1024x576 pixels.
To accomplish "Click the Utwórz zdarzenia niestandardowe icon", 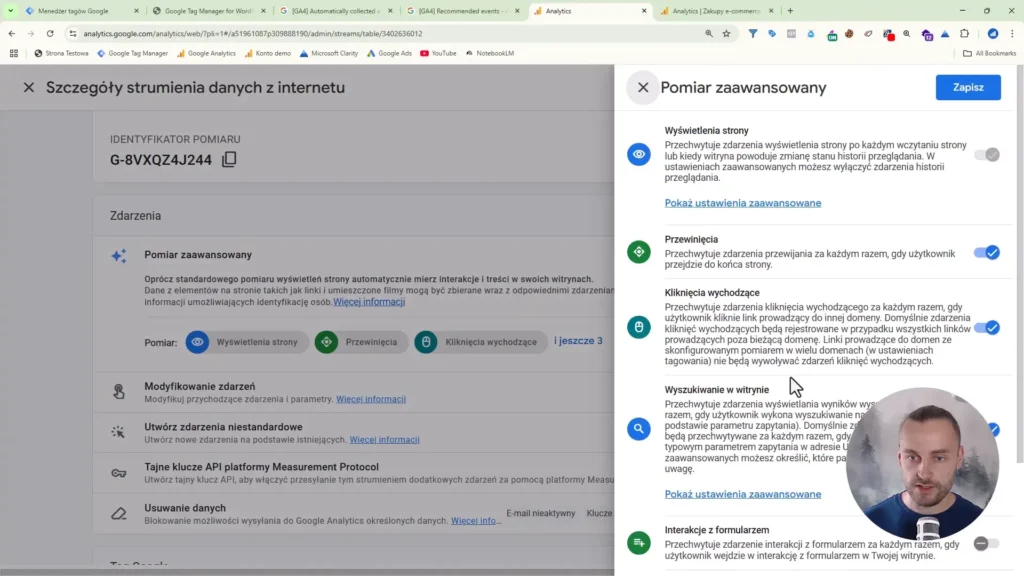I will 118,432.
